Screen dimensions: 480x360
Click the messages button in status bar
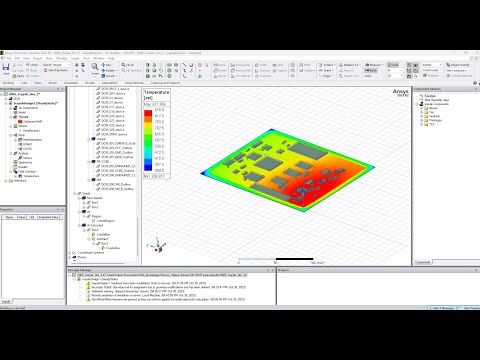441,308
